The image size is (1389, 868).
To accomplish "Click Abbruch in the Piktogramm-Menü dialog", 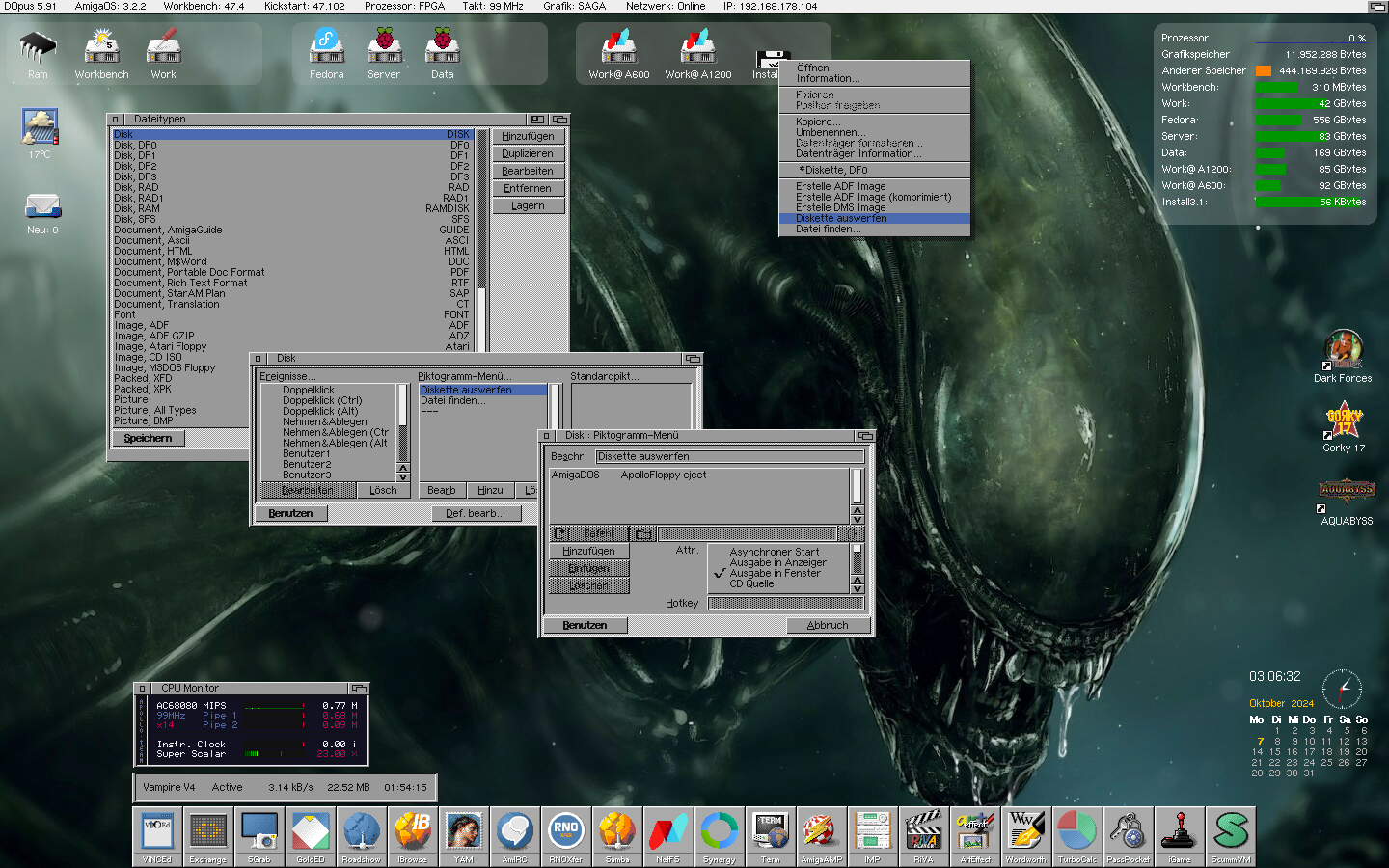I will [x=828, y=625].
